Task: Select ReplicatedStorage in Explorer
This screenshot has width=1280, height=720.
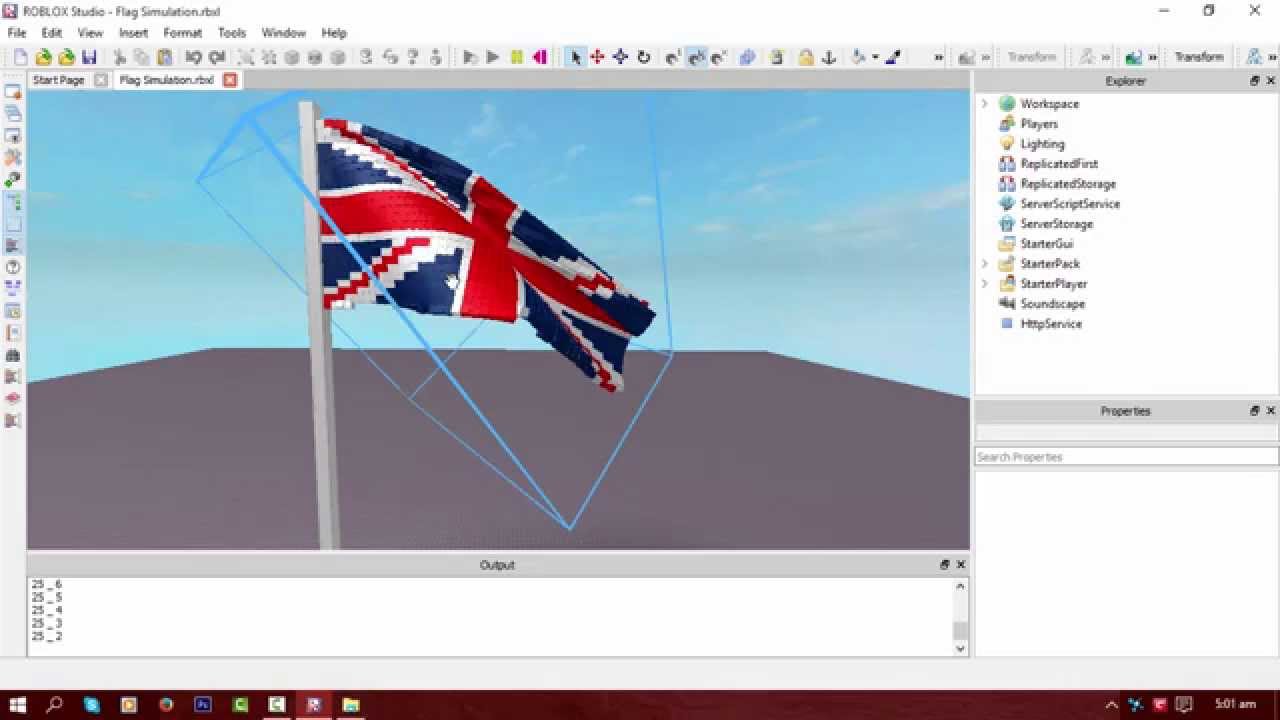Action: click(x=1068, y=184)
